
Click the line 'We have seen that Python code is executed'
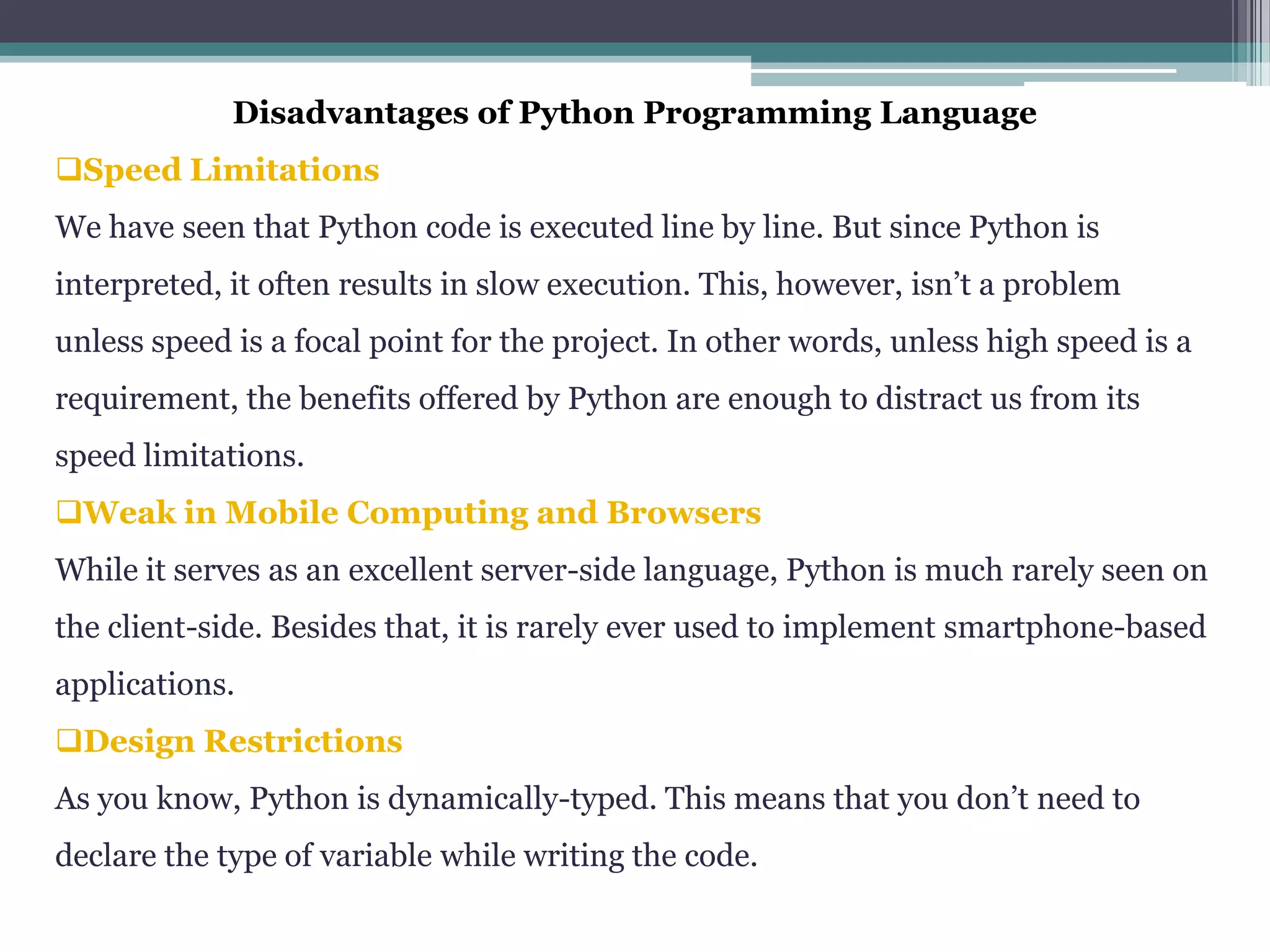(577, 227)
